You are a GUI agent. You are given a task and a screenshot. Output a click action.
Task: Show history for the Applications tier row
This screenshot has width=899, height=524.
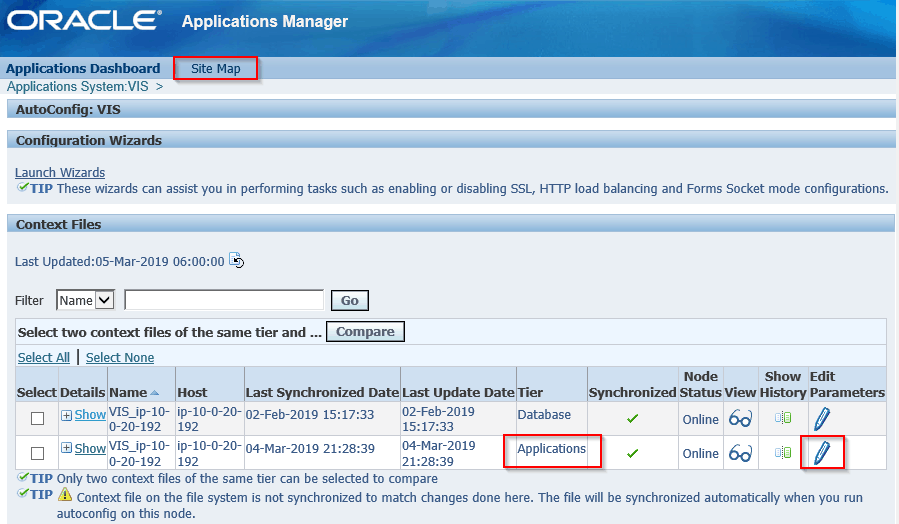click(x=783, y=452)
